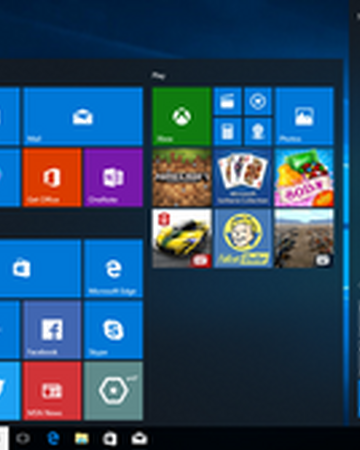Open the Movies & TV clapperboard tile

[x=227, y=101]
